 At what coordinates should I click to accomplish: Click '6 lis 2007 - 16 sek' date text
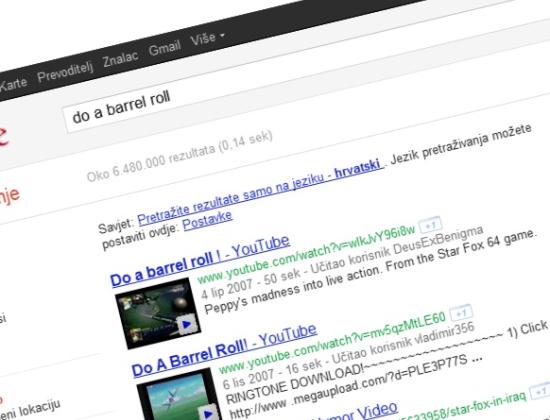(x=272, y=373)
